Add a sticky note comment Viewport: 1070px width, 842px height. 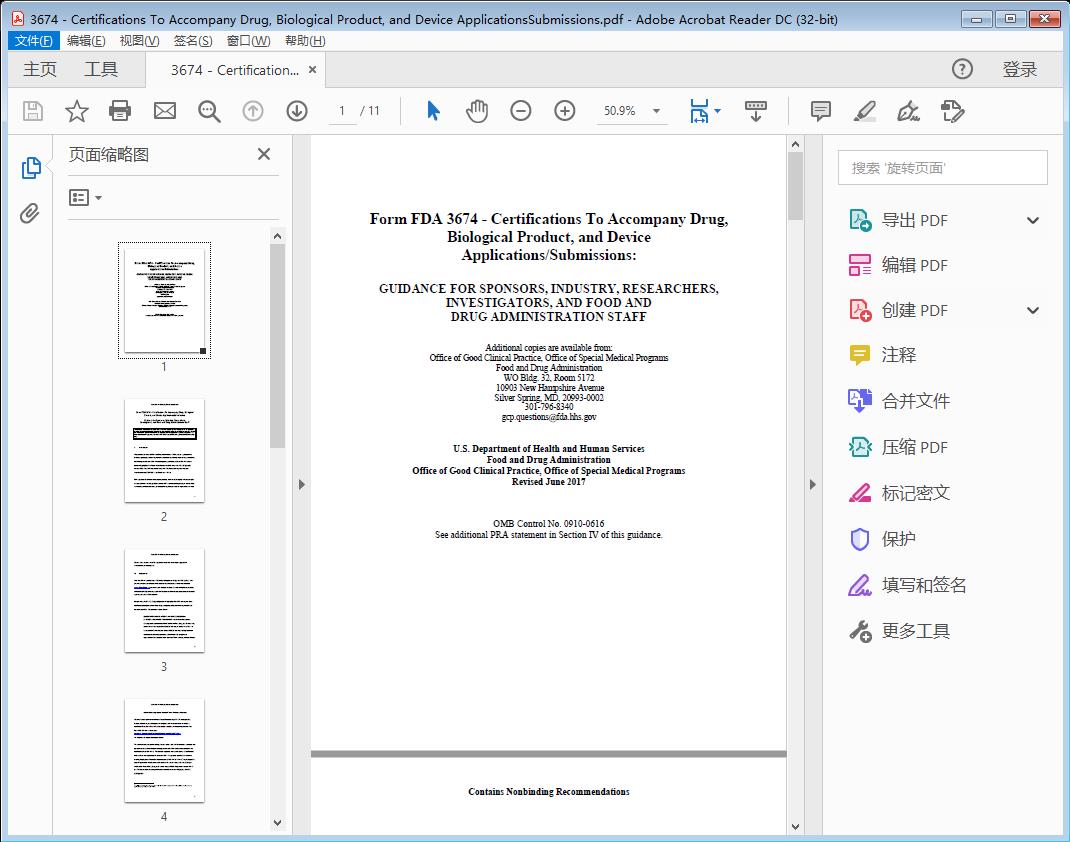tap(820, 111)
